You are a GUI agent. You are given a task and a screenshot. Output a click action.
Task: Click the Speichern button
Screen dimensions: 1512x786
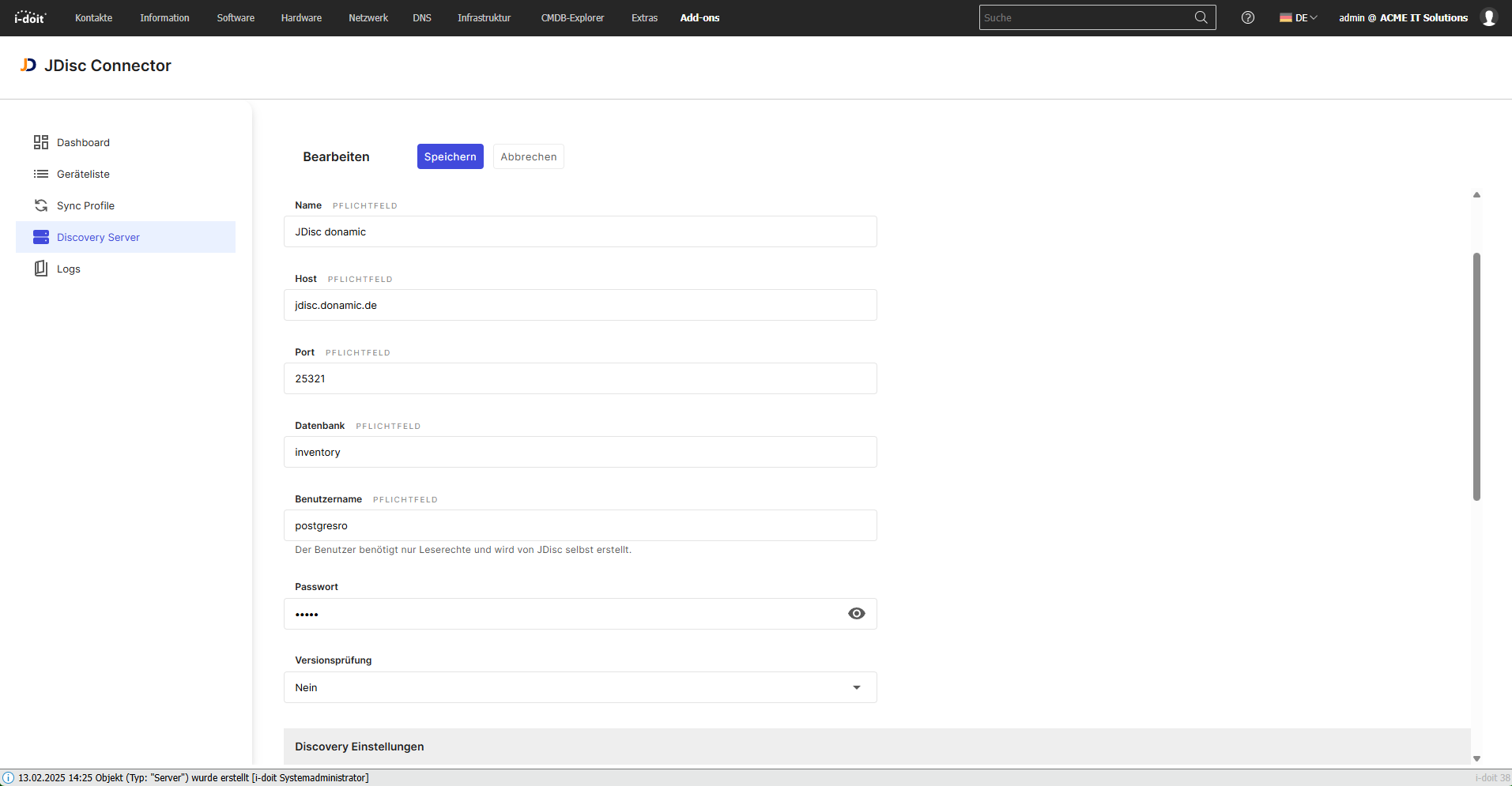[x=450, y=156]
